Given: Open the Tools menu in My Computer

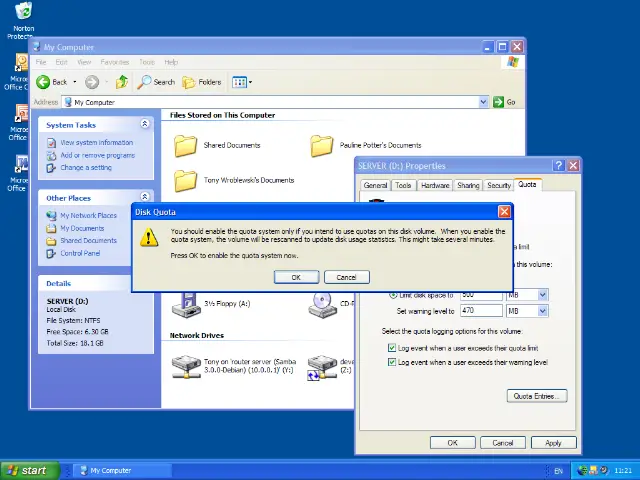Looking at the screenshot, I should click(147, 62).
